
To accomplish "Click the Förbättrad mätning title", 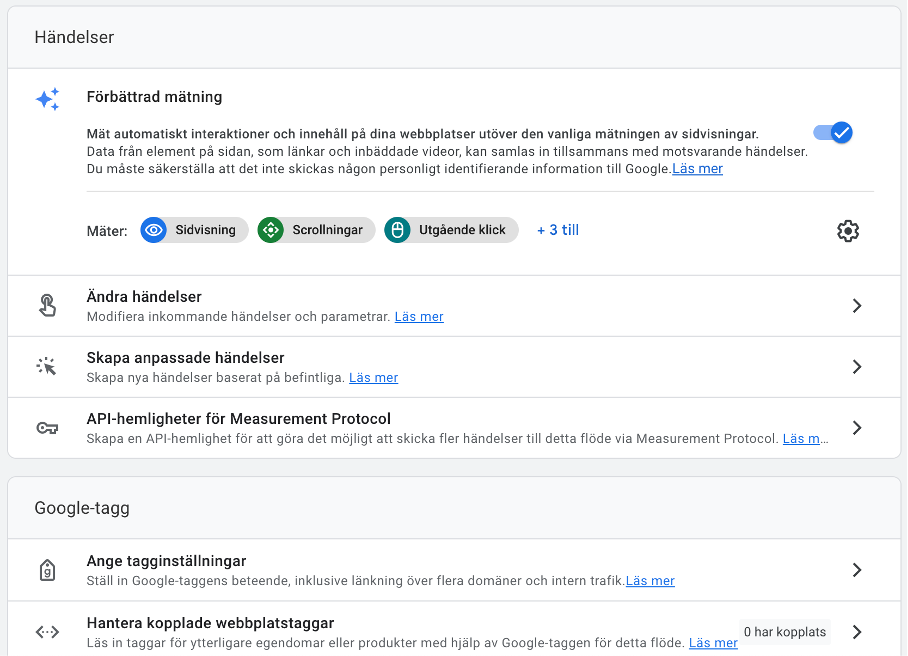I will (x=154, y=97).
